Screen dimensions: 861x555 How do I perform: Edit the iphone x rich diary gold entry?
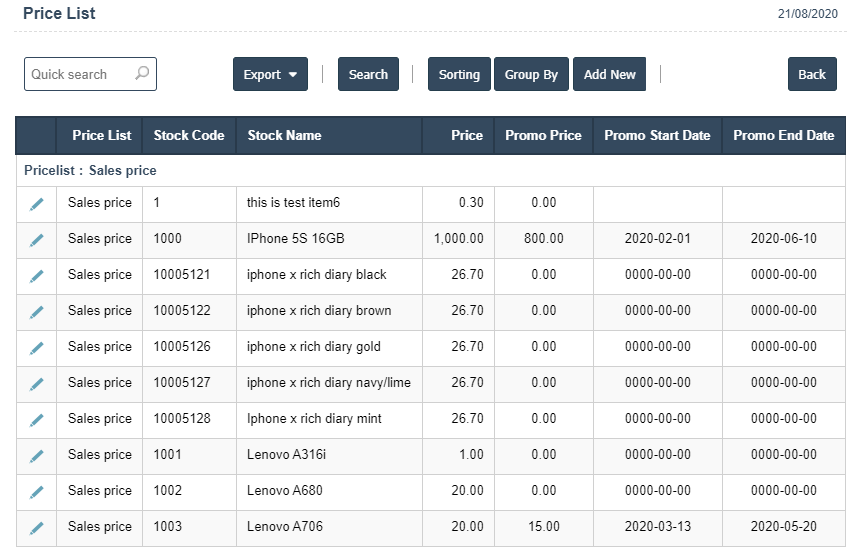coord(37,348)
